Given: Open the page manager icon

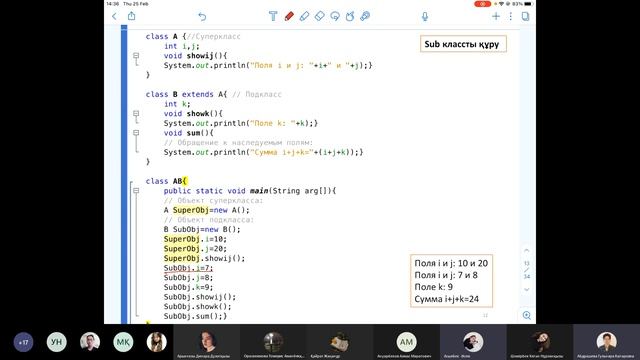Looking at the screenshot, I should (x=525, y=16).
